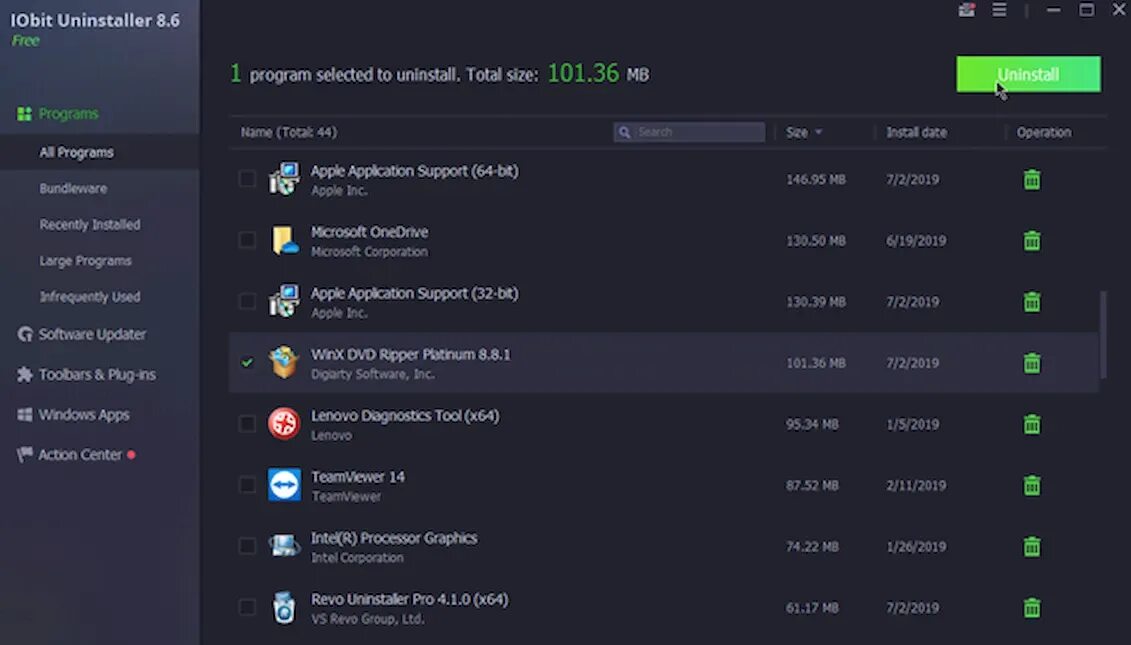Select the TeamViewer 14 row name
Image resolution: width=1131 pixels, height=645 pixels.
point(358,477)
